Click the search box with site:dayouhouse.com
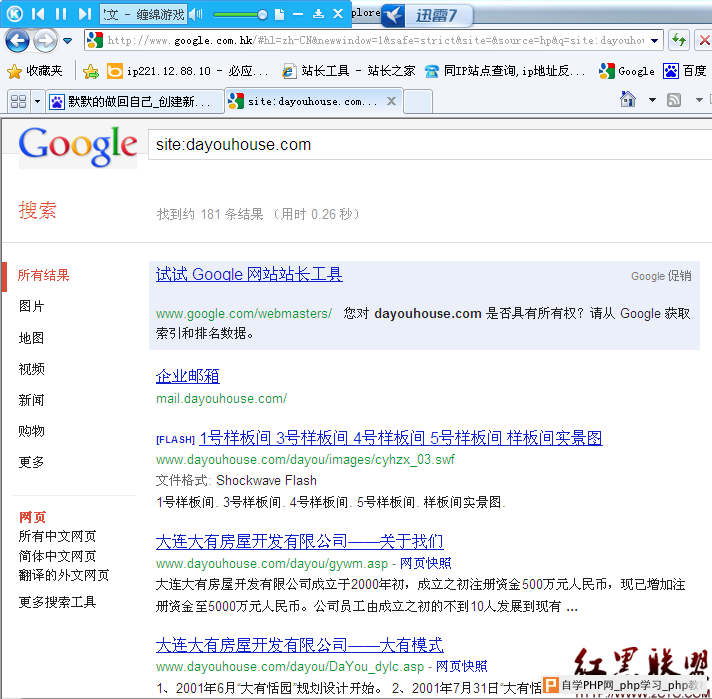Image resolution: width=712 pixels, height=699 pixels. pos(430,145)
